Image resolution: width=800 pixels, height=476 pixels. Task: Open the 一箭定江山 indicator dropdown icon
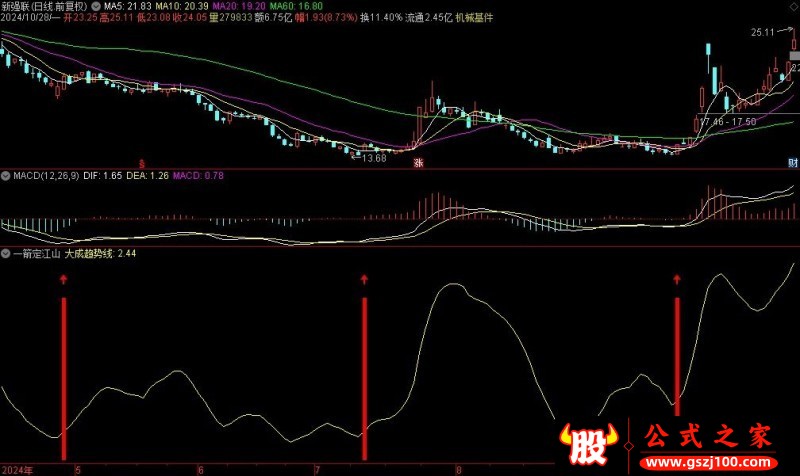click(6, 254)
